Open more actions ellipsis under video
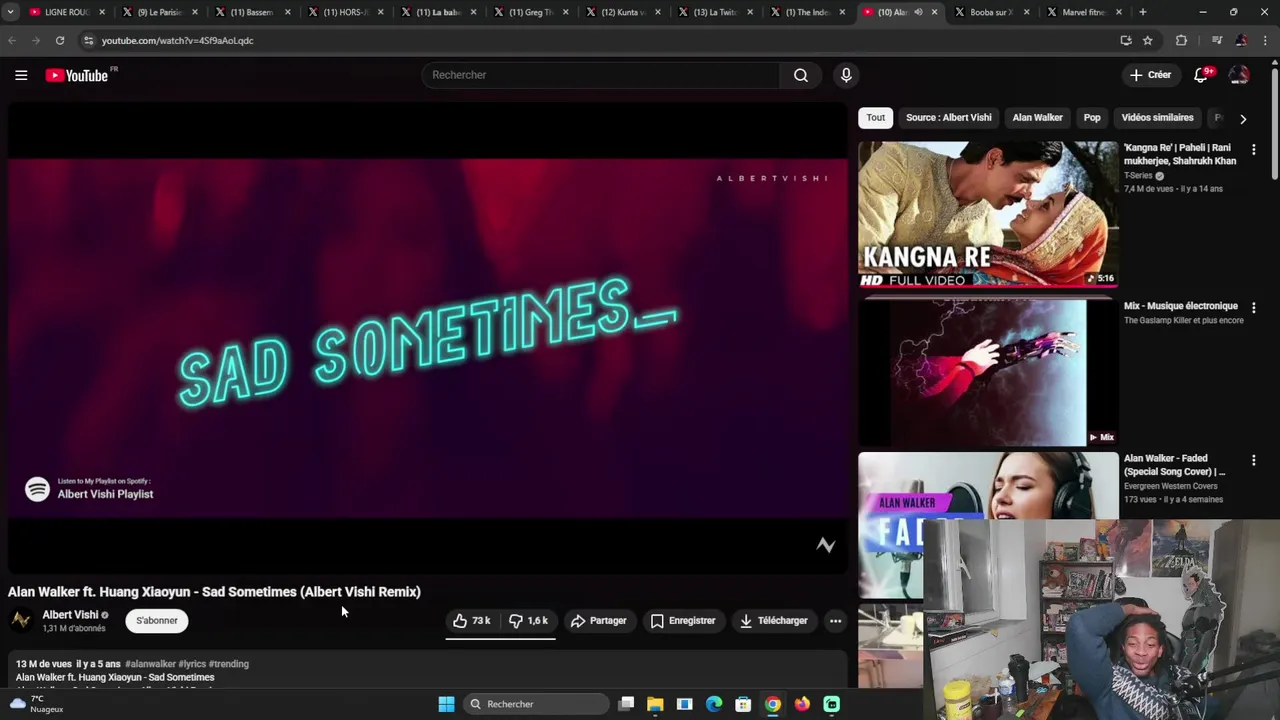The height and width of the screenshot is (720, 1280). click(x=835, y=621)
